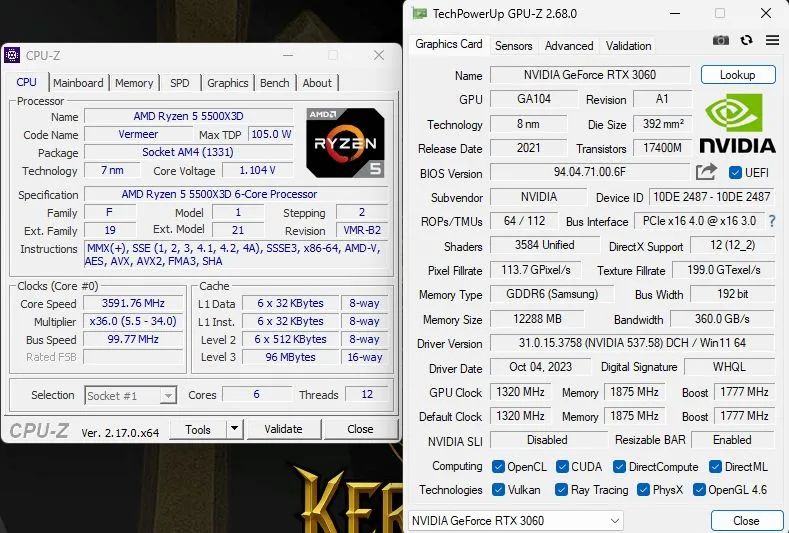Open the Graphics tab in CPU-Z
789x533 pixels.
(228, 83)
